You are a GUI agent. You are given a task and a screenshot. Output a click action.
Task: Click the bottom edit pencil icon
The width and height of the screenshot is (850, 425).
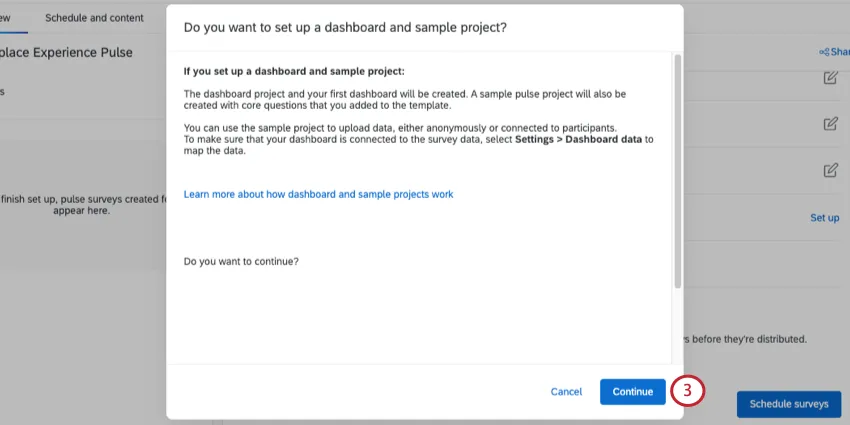pyautogui.click(x=830, y=170)
